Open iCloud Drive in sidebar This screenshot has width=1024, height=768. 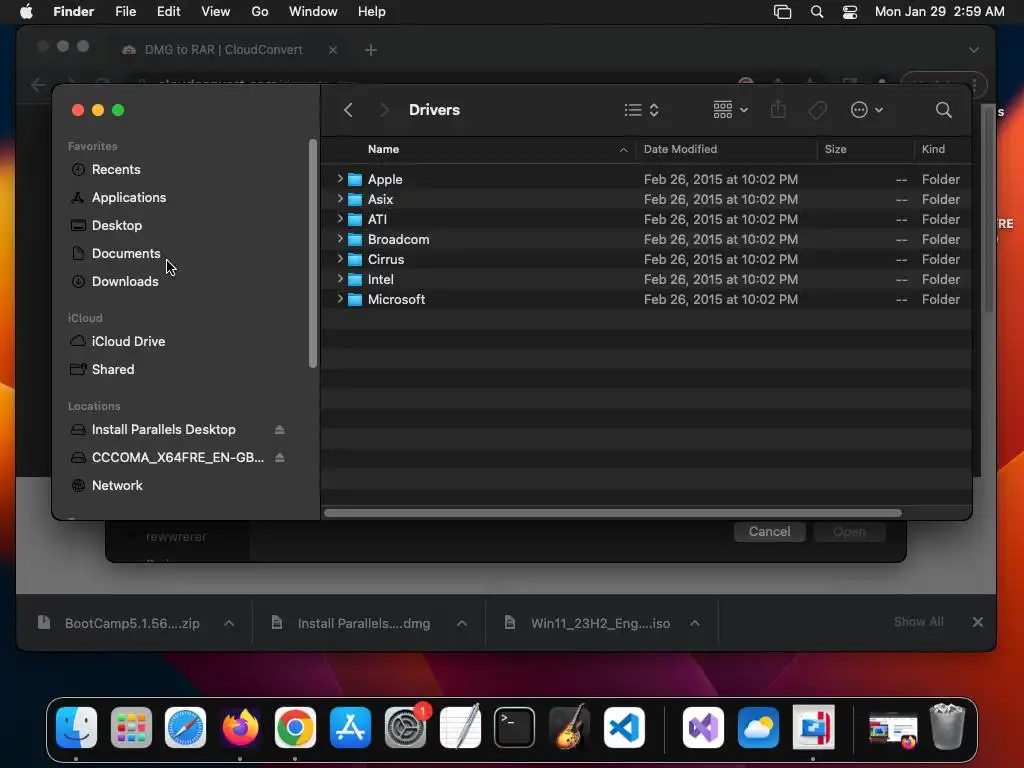pos(128,341)
